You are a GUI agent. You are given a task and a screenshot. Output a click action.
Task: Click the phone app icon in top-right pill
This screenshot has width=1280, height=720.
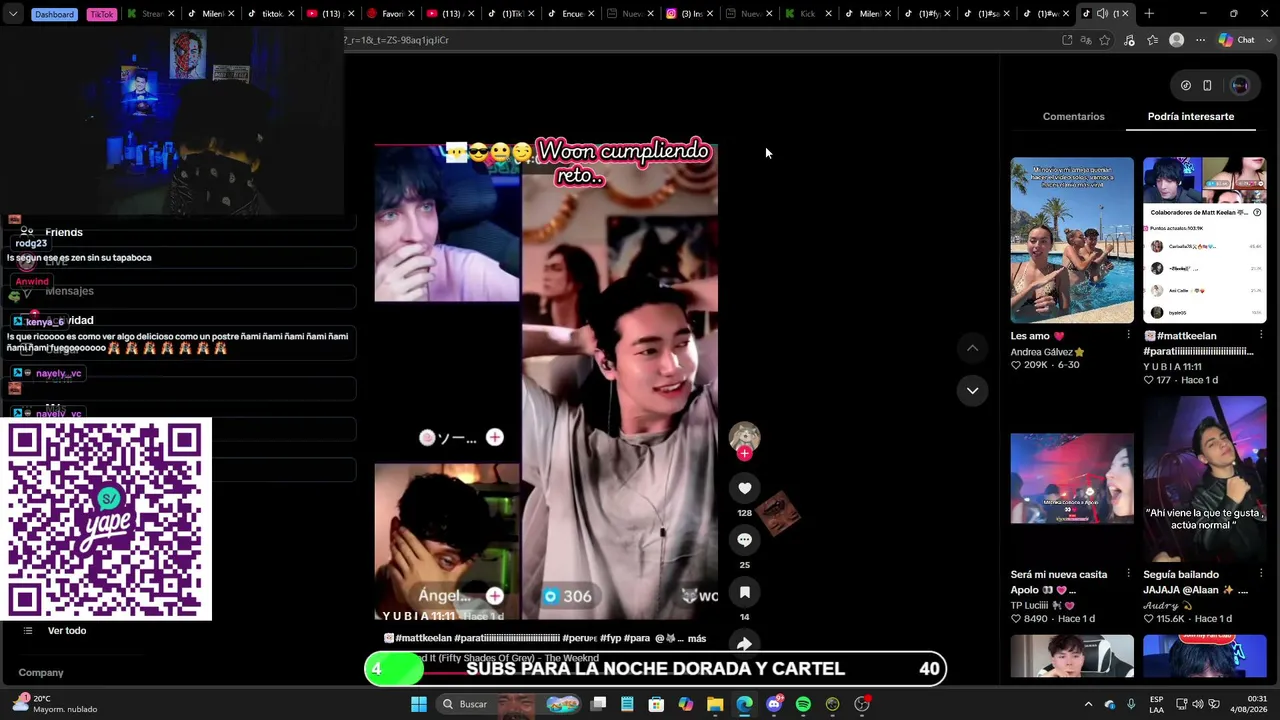click(x=1207, y=86)
